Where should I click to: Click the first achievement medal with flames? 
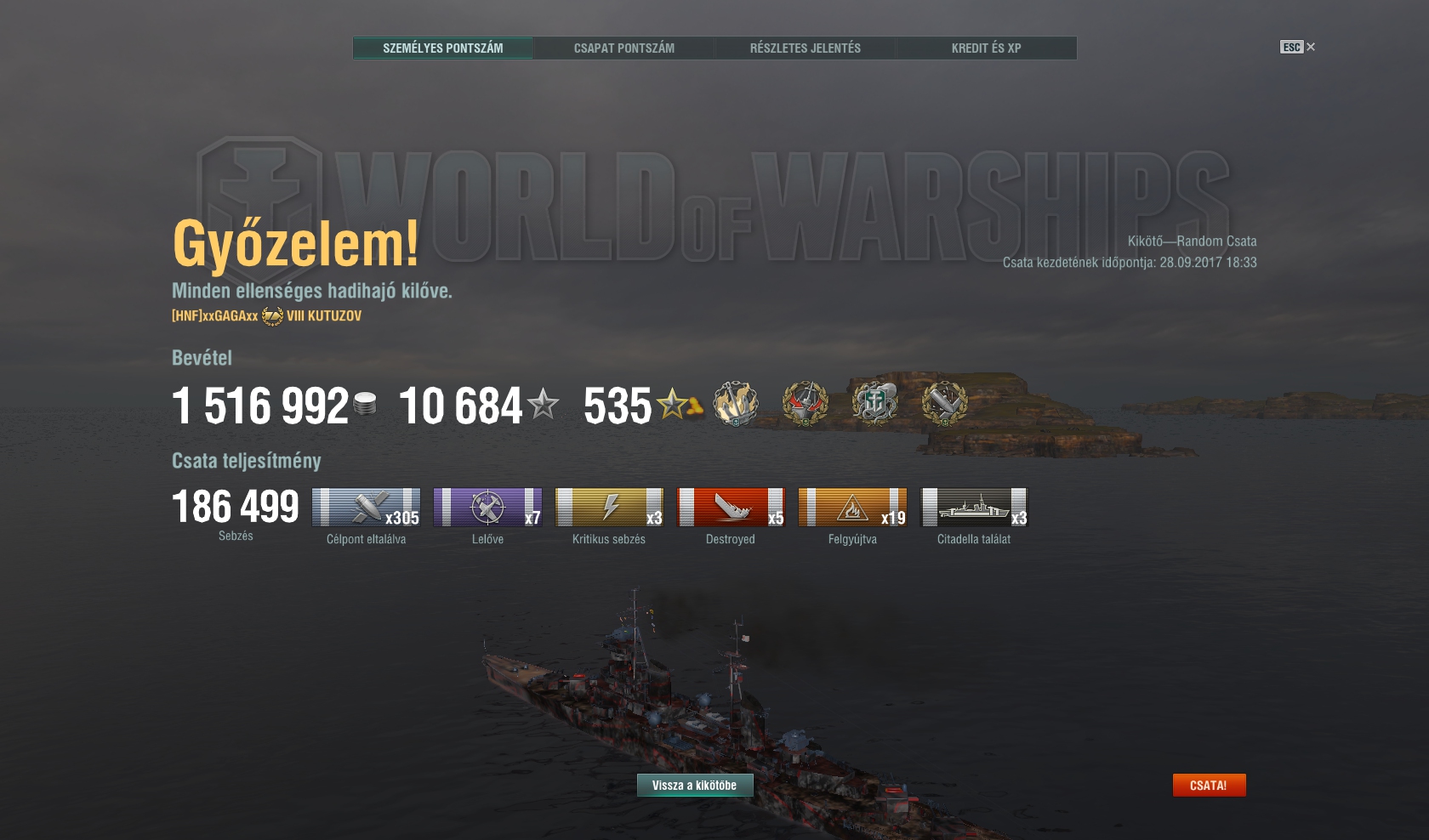point(736,403)
